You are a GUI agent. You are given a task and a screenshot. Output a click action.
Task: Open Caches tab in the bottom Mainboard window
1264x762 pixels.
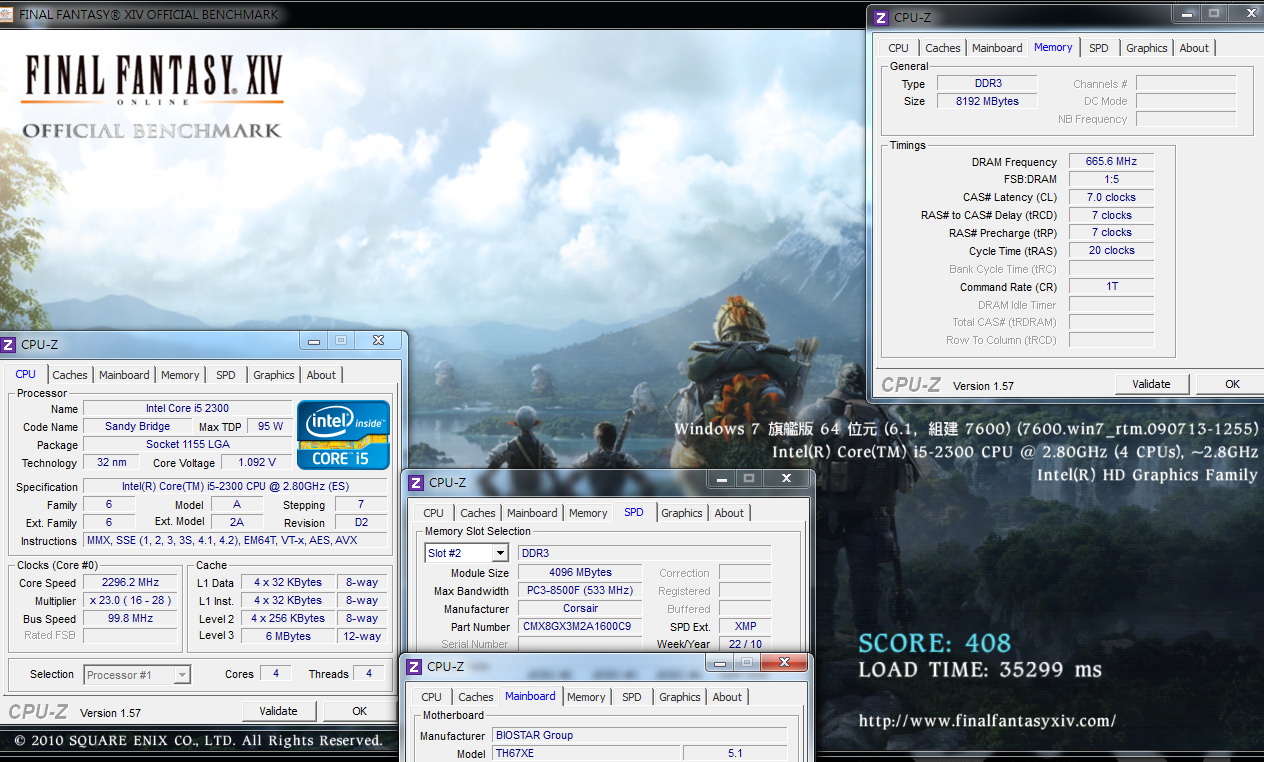tap(476, 697)
